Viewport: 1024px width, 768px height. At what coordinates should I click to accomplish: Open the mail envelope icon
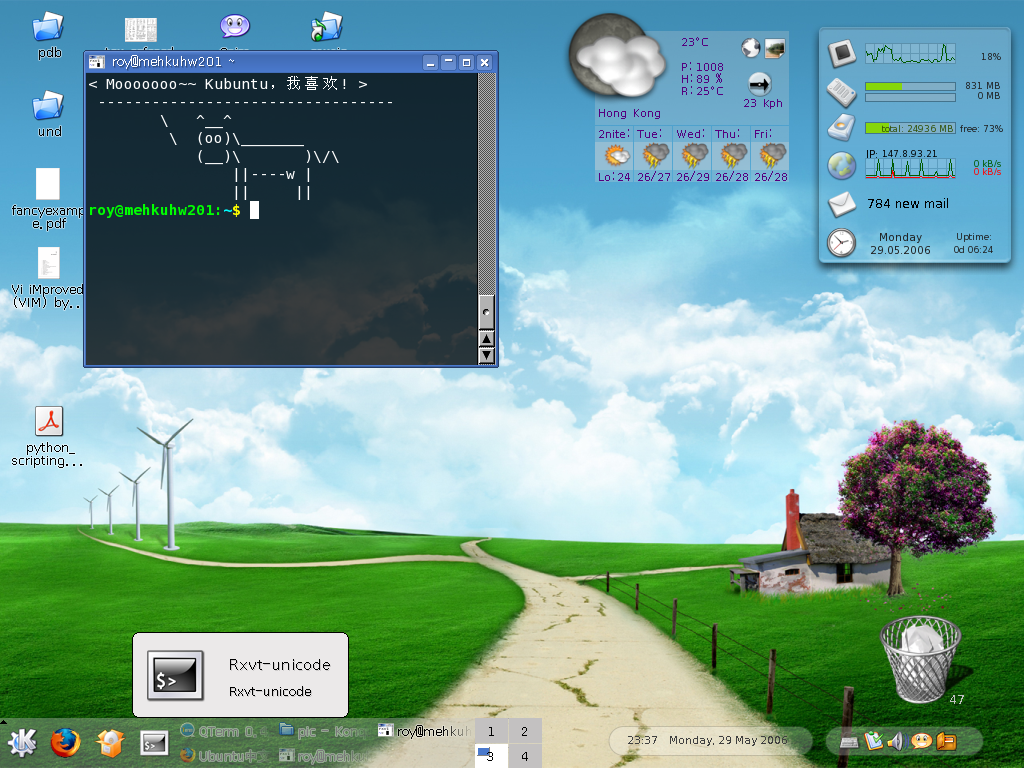(x=842, y=204)
